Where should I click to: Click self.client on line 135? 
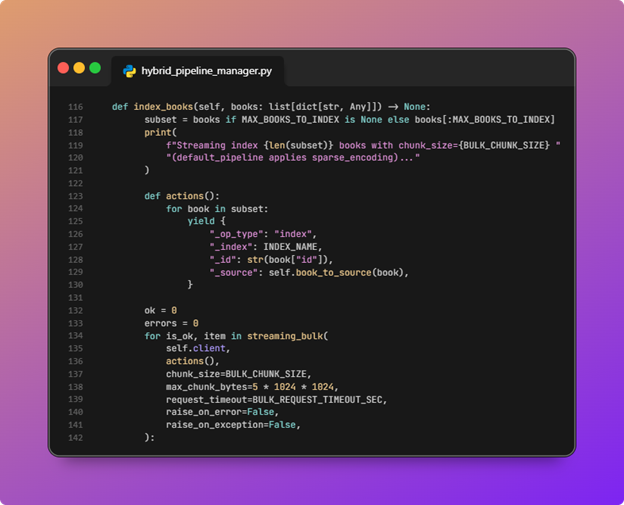pos(196,349)
